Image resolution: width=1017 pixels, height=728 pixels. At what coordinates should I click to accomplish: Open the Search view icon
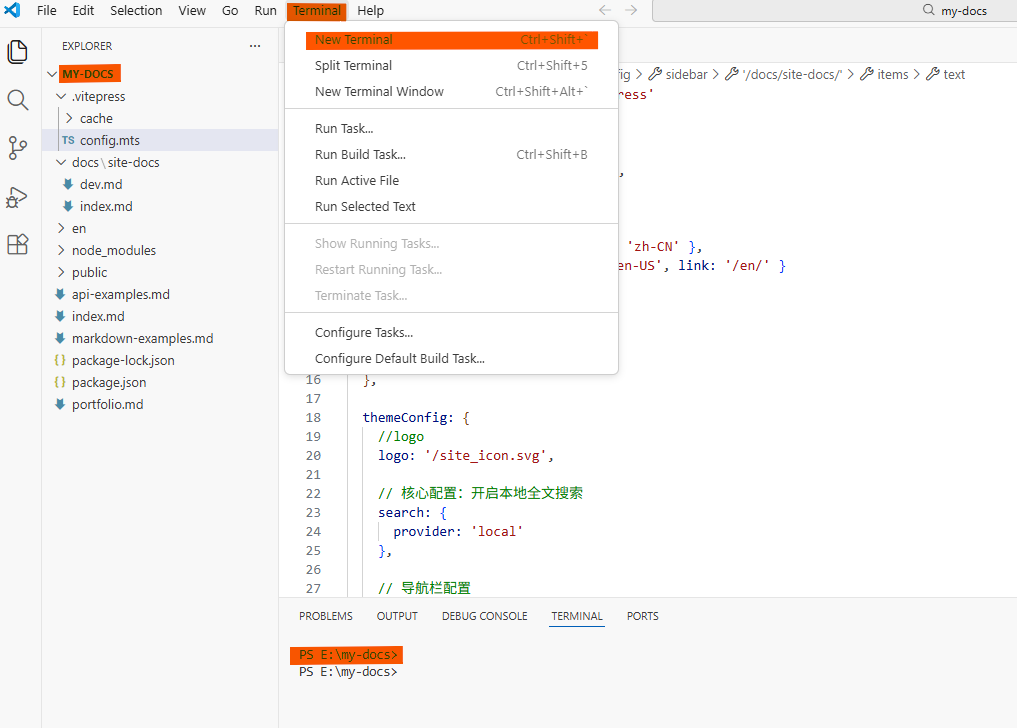tap(18, 100)
